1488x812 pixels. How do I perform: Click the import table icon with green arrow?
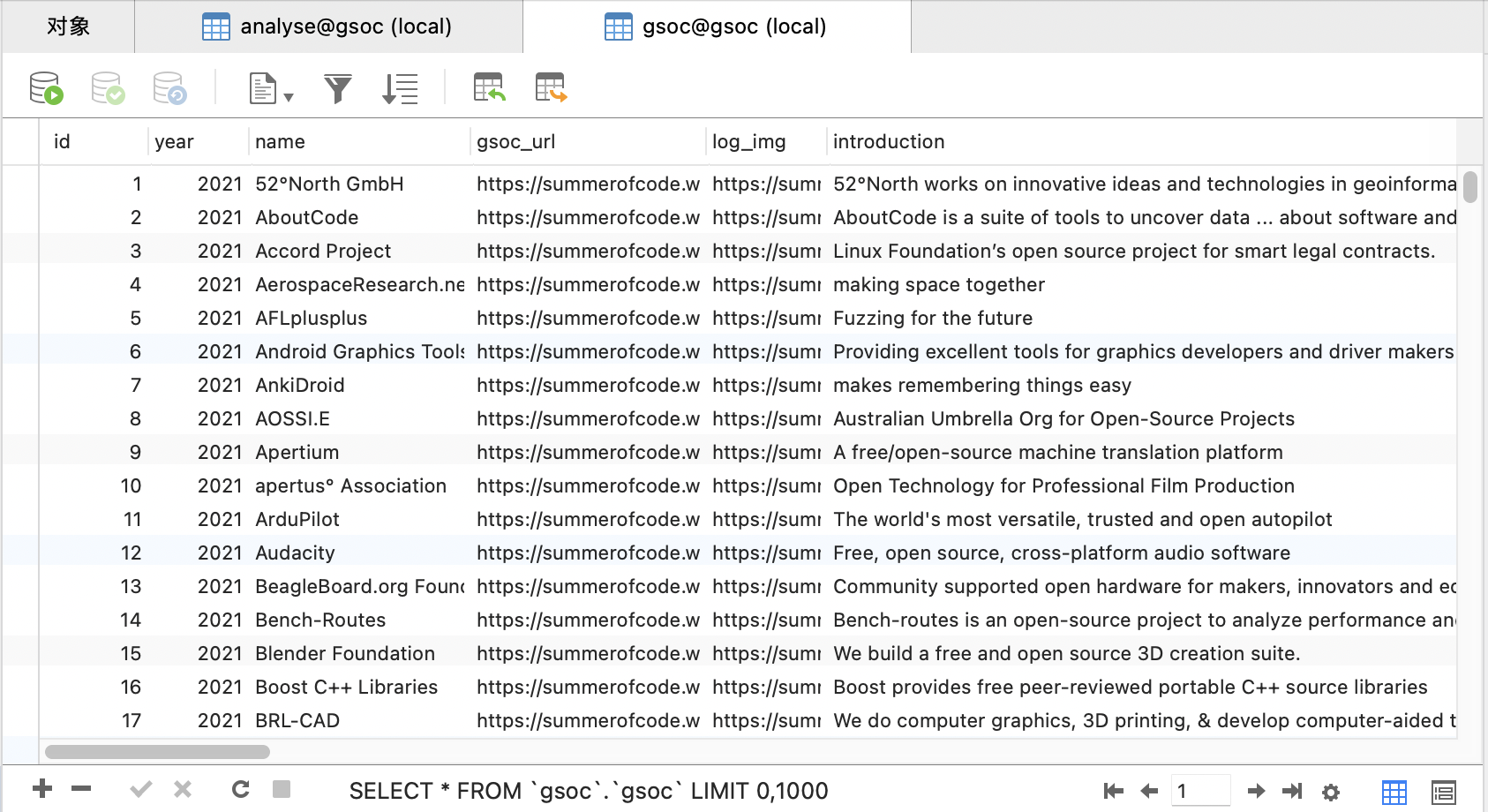(489, 87)
